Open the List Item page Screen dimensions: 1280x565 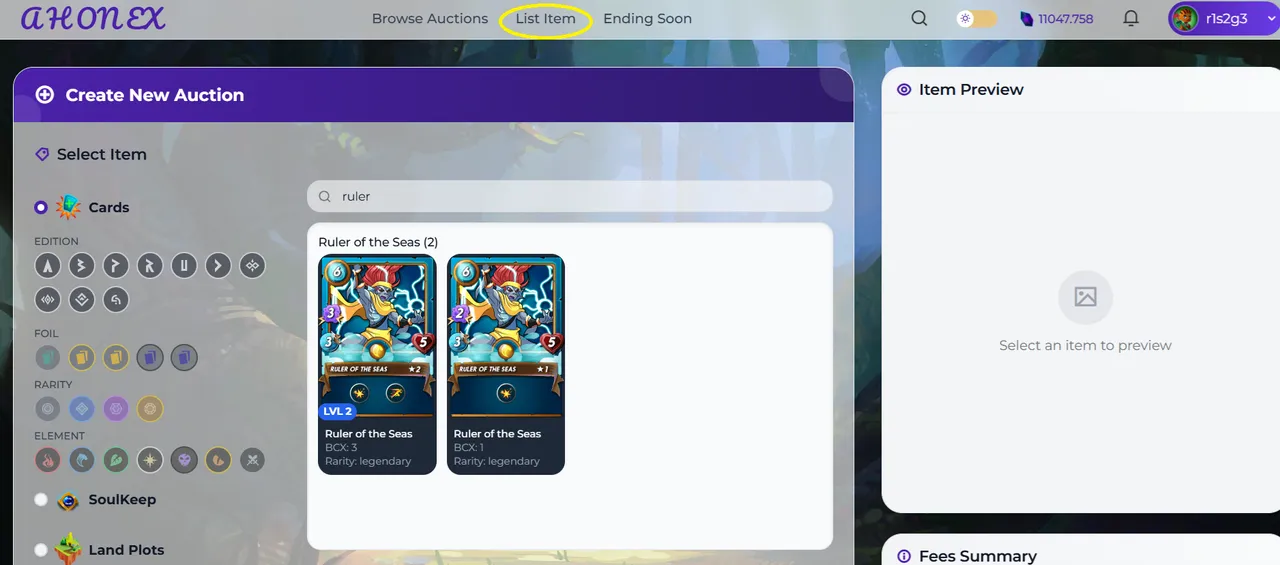[546, 18]
